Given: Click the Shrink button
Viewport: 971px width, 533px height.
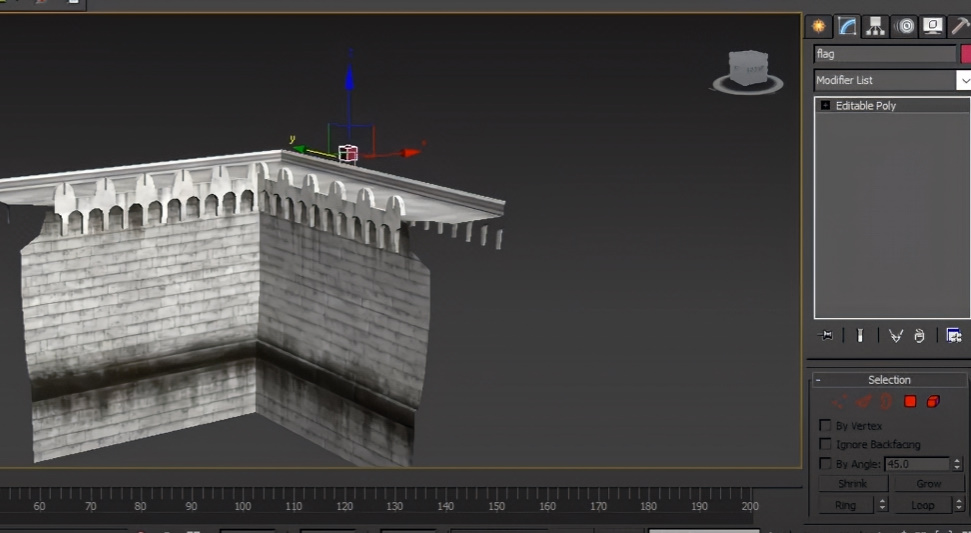Looking at the screenshot, I should coord(853,483).
